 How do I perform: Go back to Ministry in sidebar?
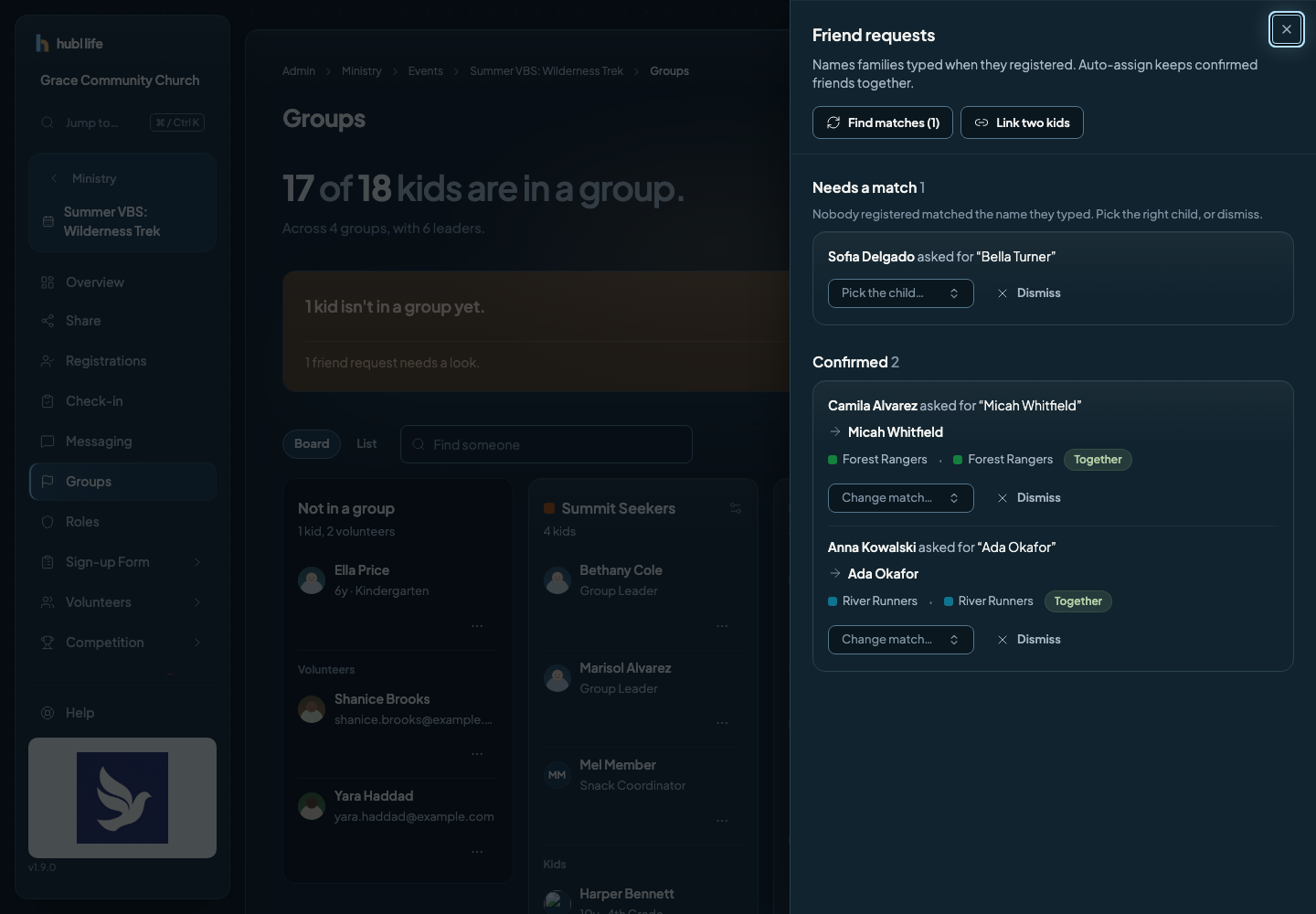click(84, 178)
